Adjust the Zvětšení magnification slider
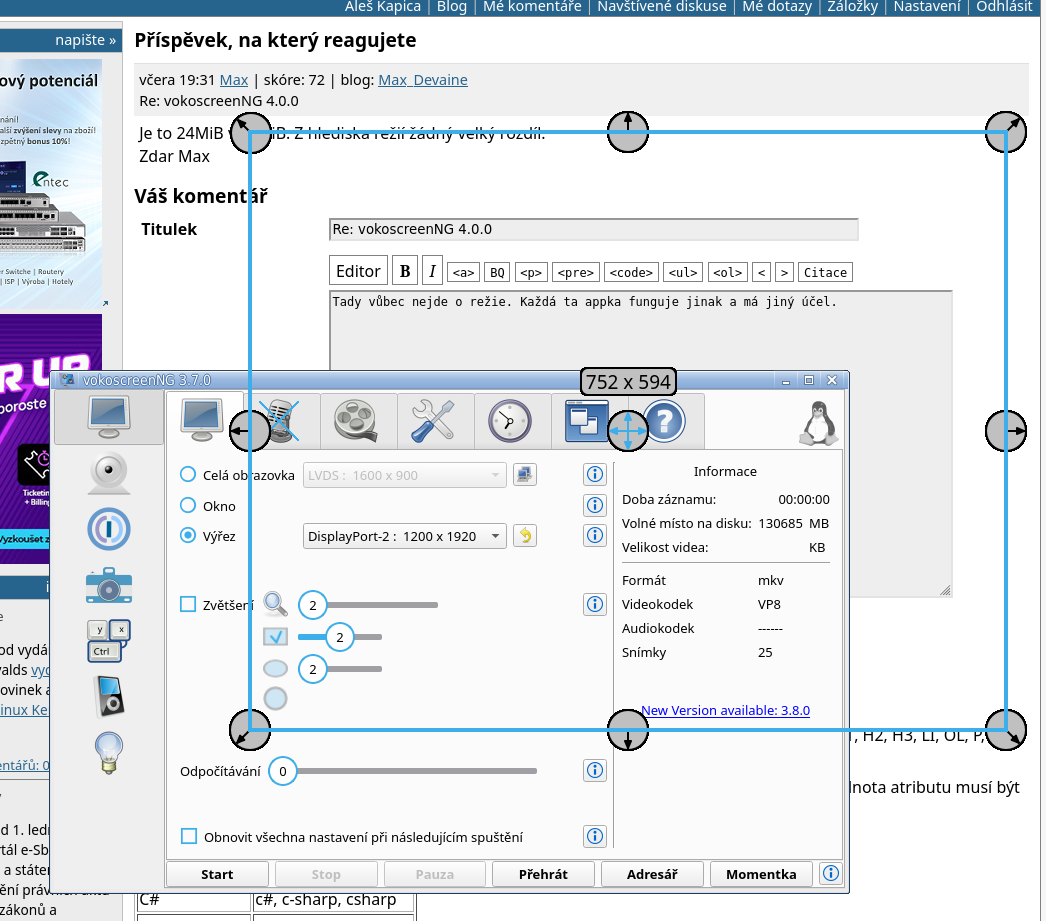1046x921 pixels. (368, 605)
